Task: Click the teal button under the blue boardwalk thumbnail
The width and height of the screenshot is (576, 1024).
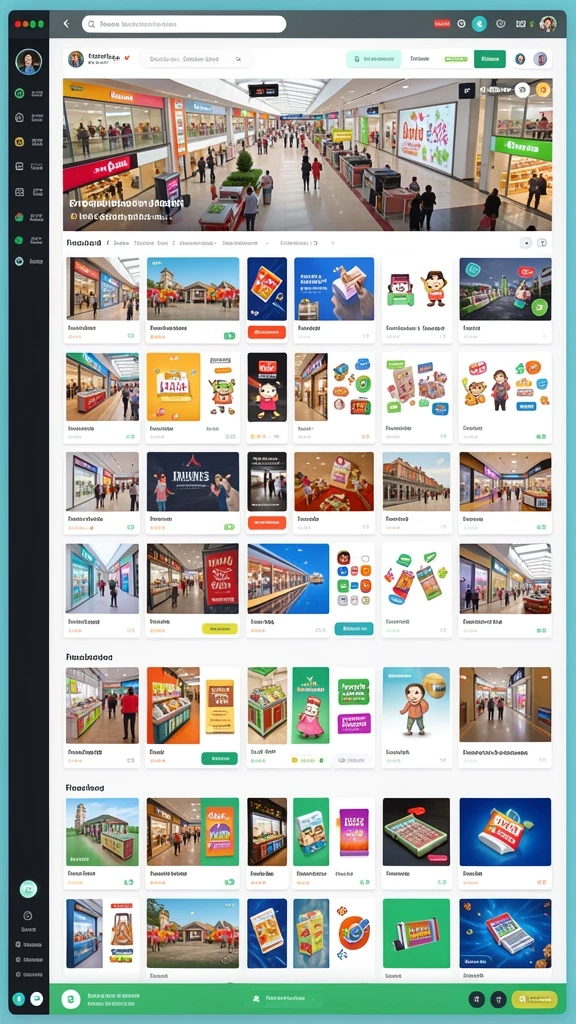Action: 354,628
